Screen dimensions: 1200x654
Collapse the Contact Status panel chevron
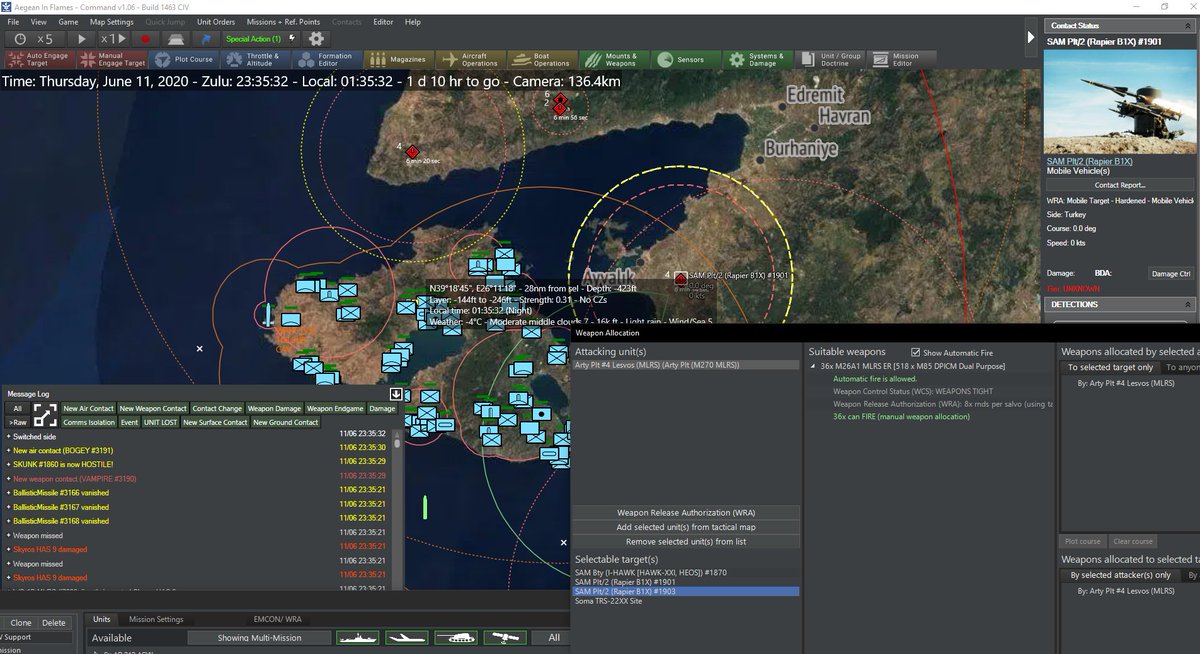point(1188,24)
